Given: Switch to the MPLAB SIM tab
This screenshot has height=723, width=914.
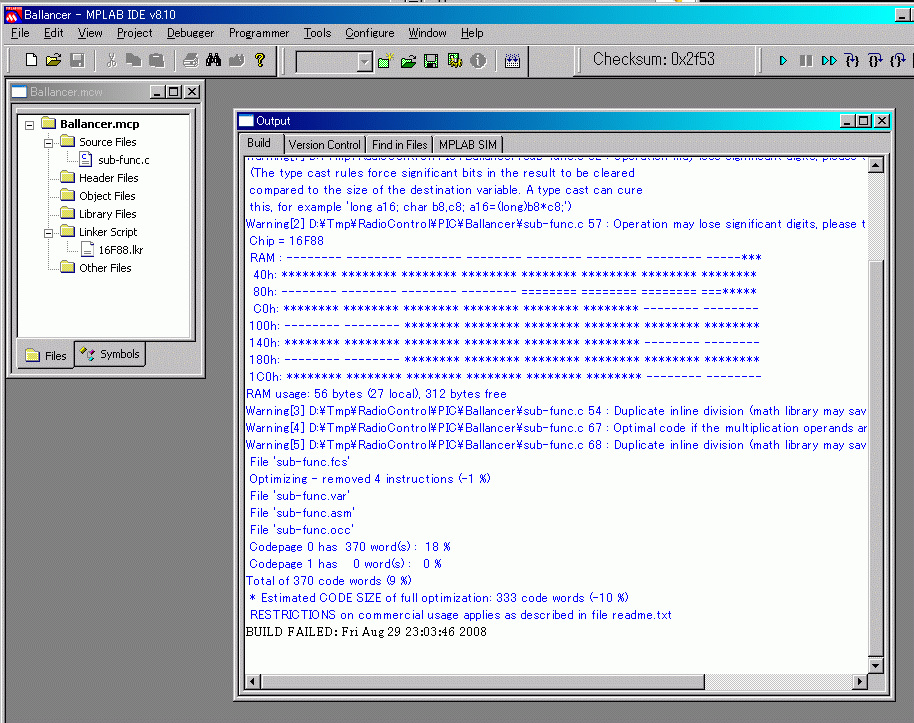Looking at the screenshot, I should coord(467,145).
